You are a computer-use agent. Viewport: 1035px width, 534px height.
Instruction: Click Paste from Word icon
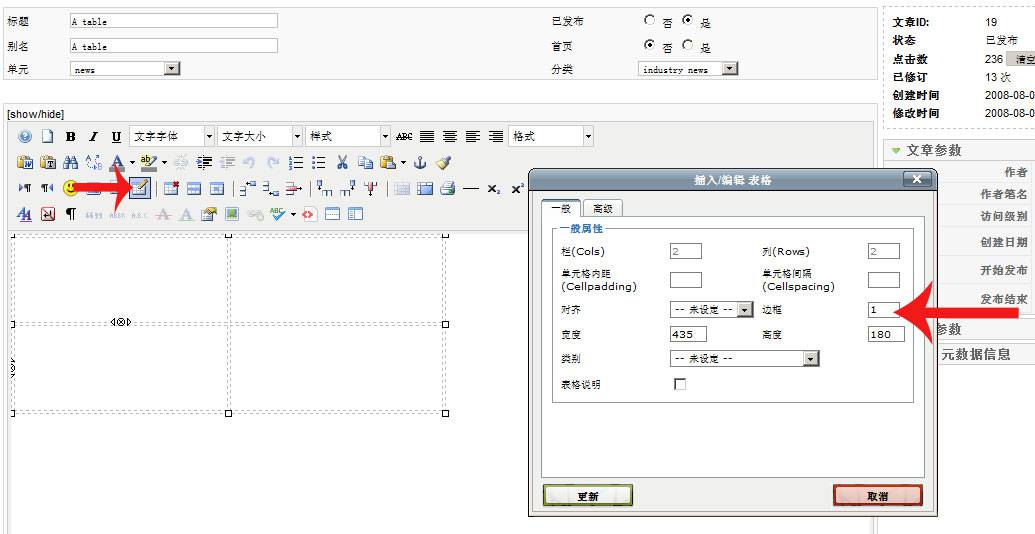(25, 162)
